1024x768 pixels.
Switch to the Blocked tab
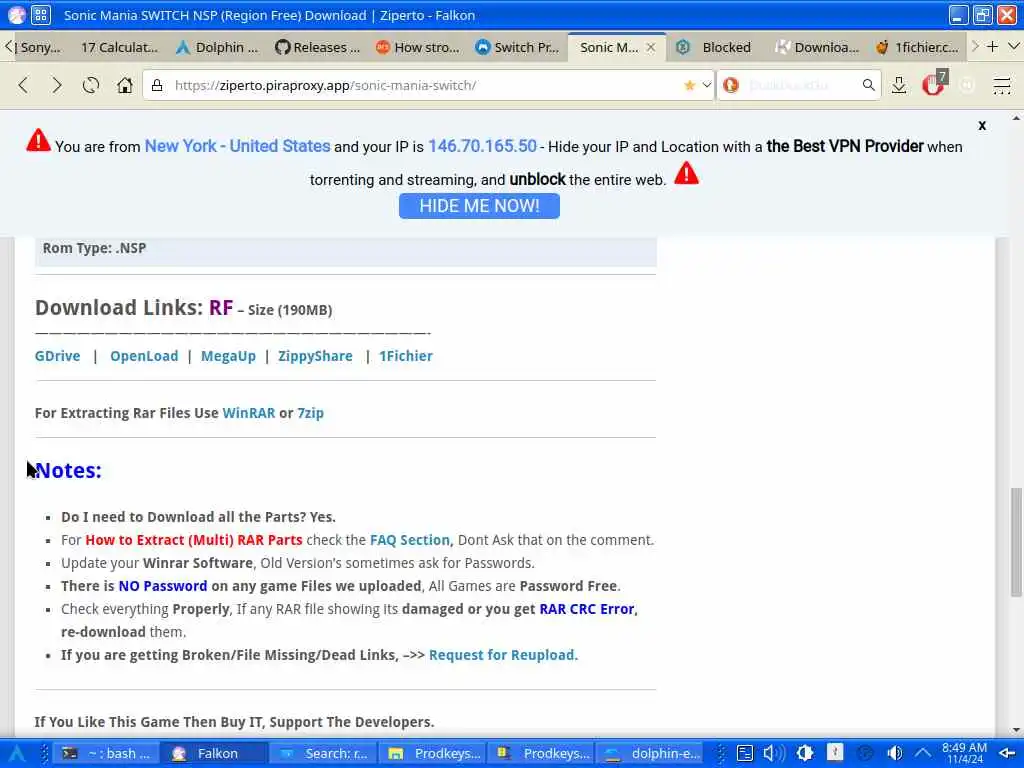(716, 47)
